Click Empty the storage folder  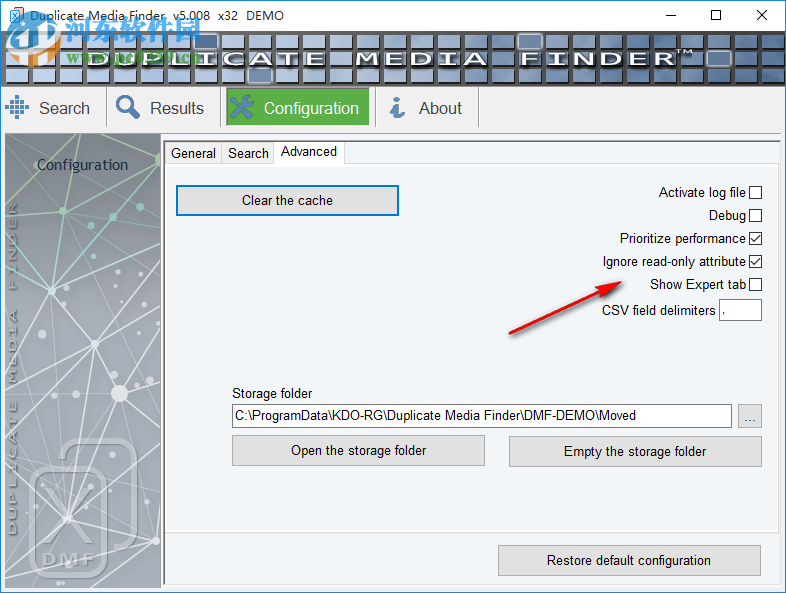pyautogui.click(x=635, y=452)
